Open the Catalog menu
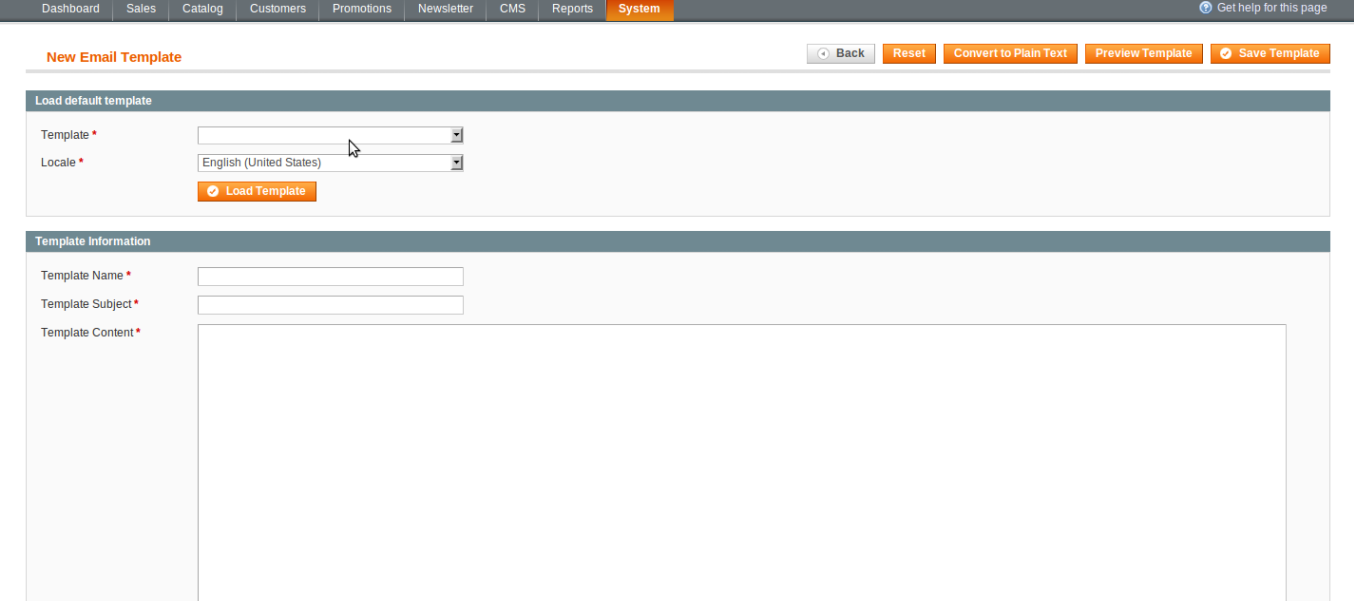Viewport: 1354px width, 601px height. tap(202, 9)
